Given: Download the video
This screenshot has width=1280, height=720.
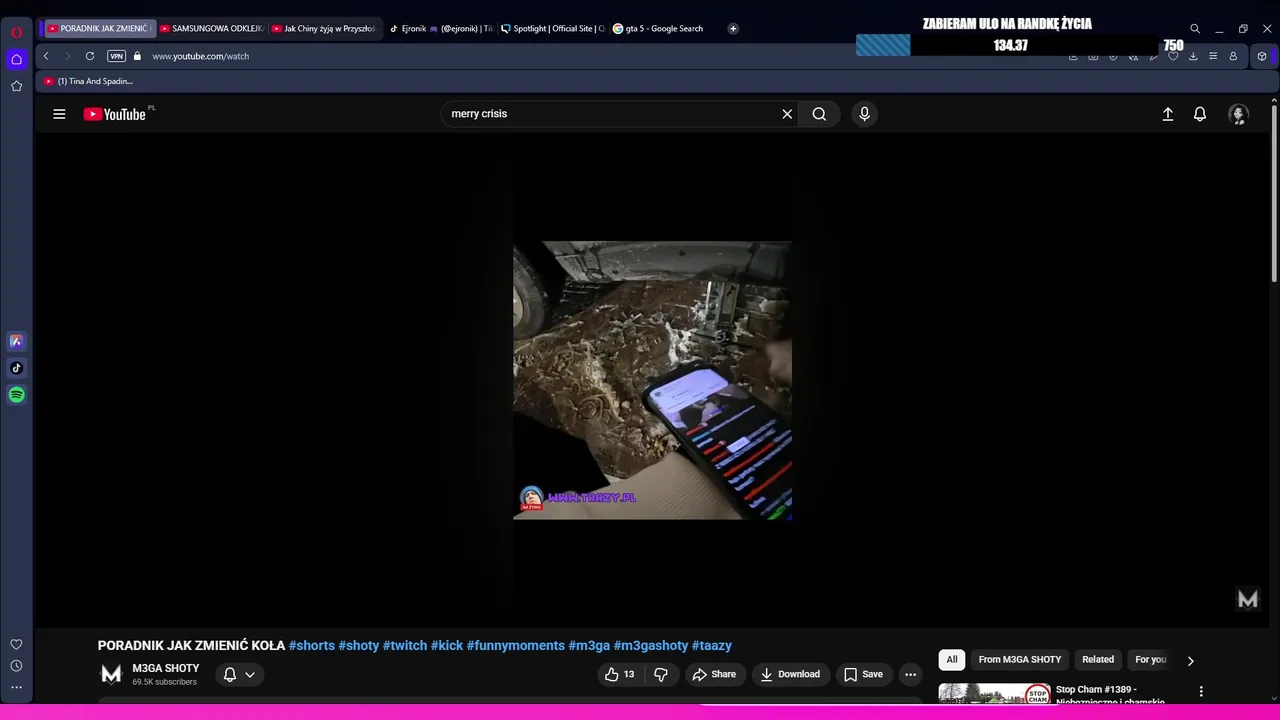Looking at the screenshot, I should coord(790,674).
